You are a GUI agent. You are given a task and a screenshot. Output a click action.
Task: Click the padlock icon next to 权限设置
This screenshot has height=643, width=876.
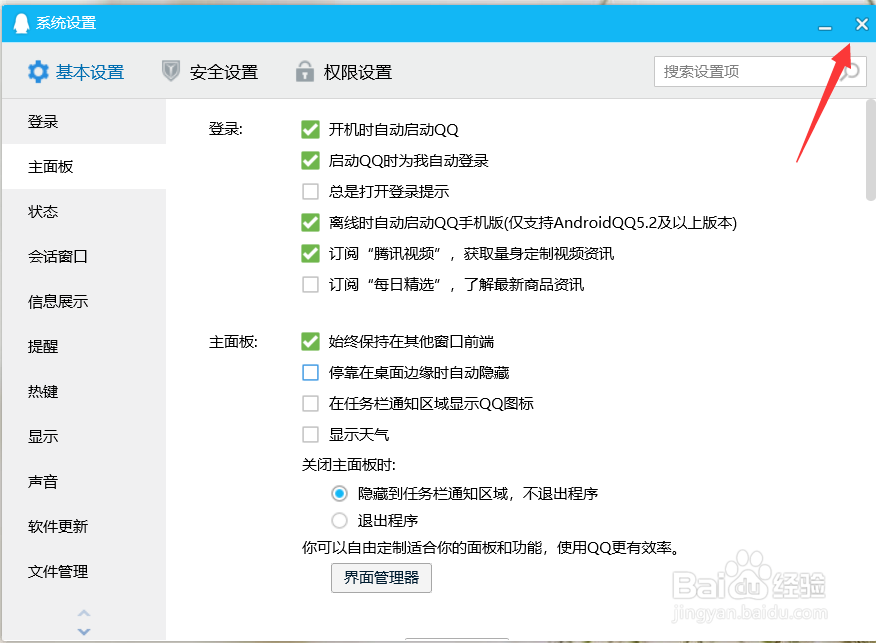pyautogui.click(x=304, y=72)
